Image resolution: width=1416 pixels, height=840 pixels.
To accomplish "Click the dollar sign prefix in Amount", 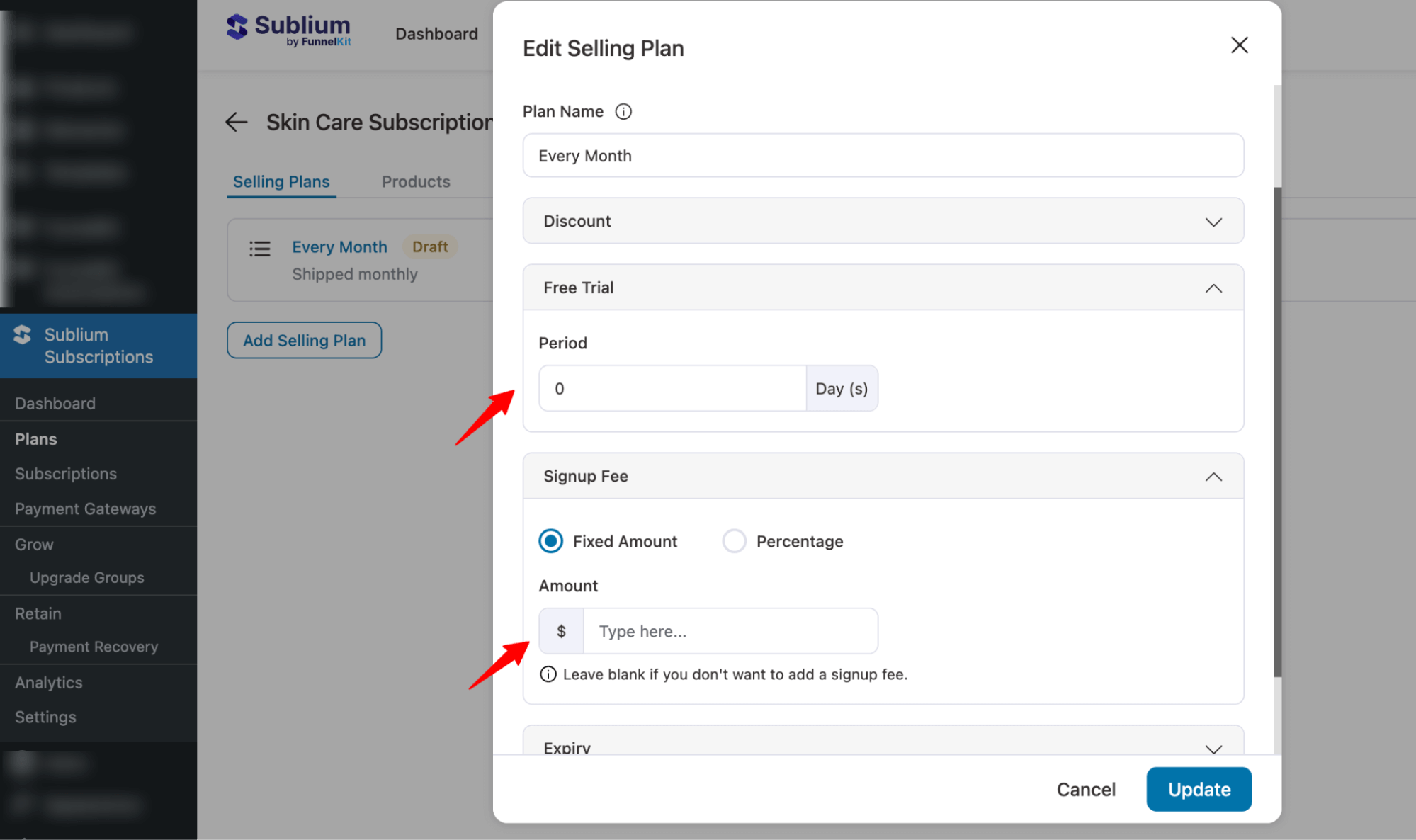I will [561, 631].
